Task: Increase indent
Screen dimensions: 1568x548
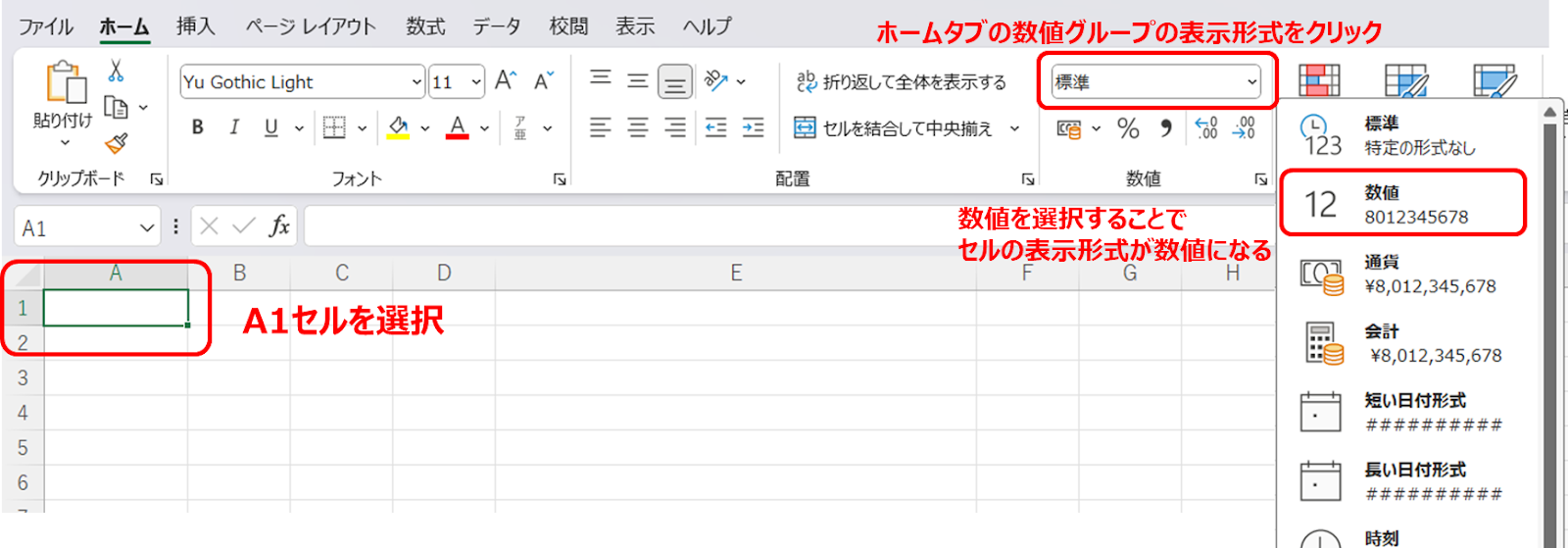Action: point(754,127)
